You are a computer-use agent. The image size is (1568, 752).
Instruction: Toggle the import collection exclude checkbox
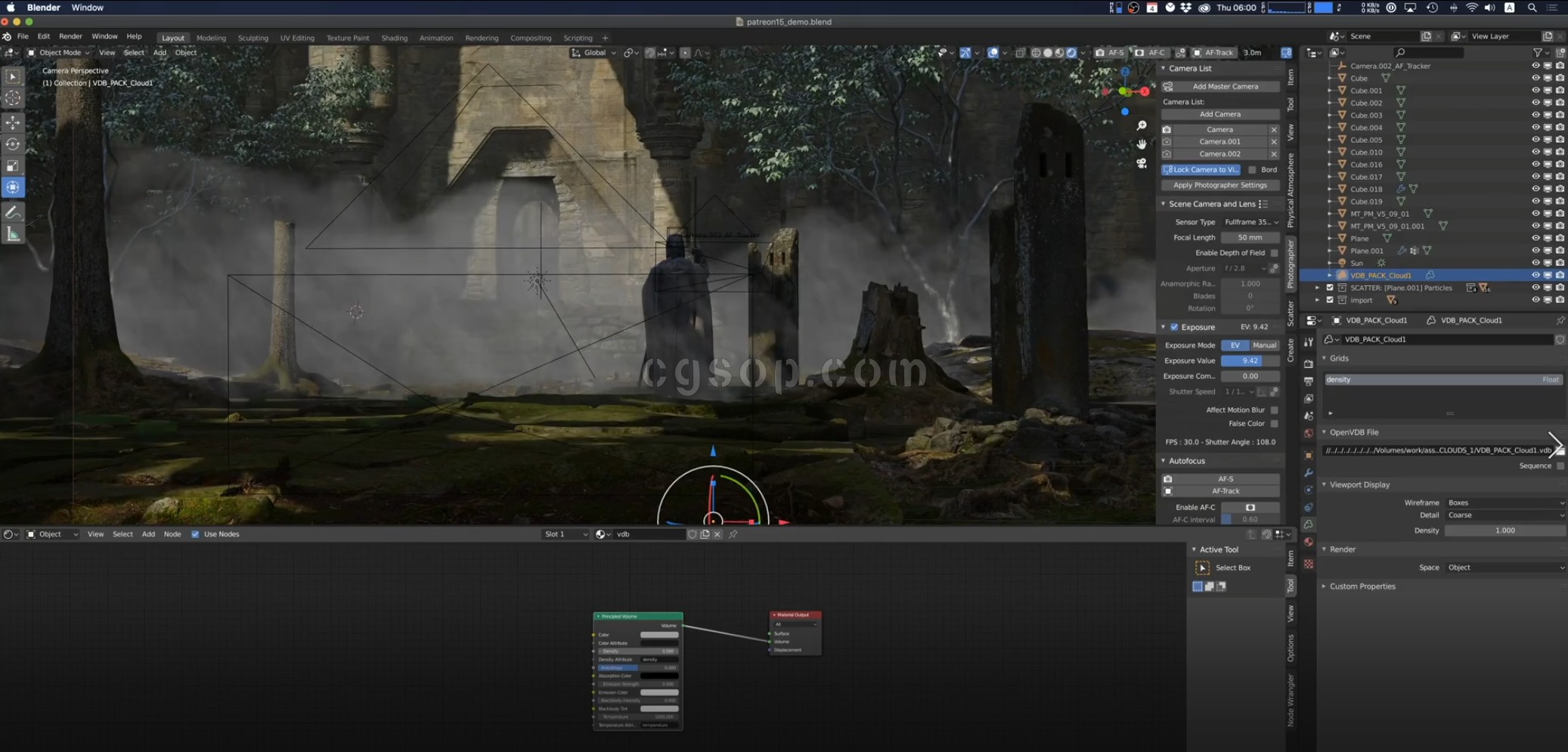pyautogui.click(x=1330, y=300)
